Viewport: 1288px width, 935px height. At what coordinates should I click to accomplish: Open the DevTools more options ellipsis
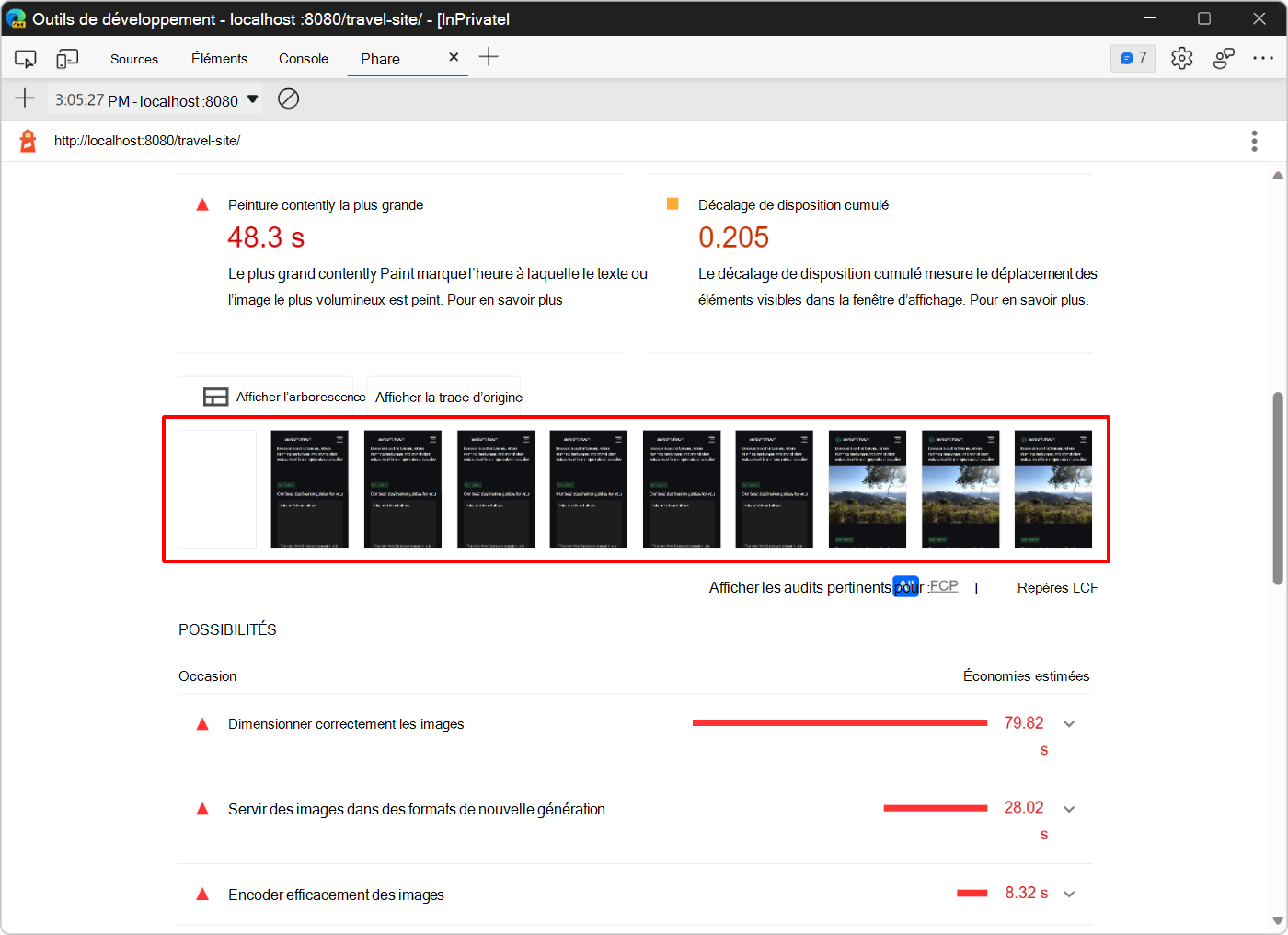(x=1263, y=58)
